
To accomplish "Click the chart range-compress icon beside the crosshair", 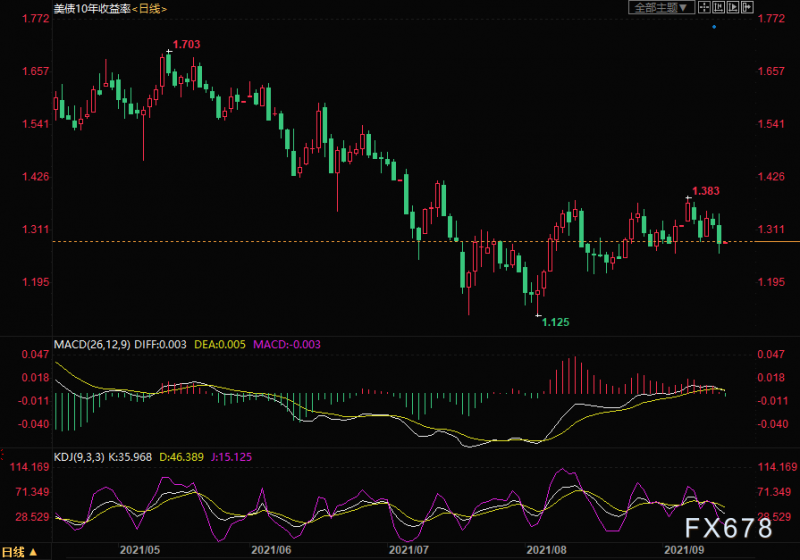I will click(719, 8).
